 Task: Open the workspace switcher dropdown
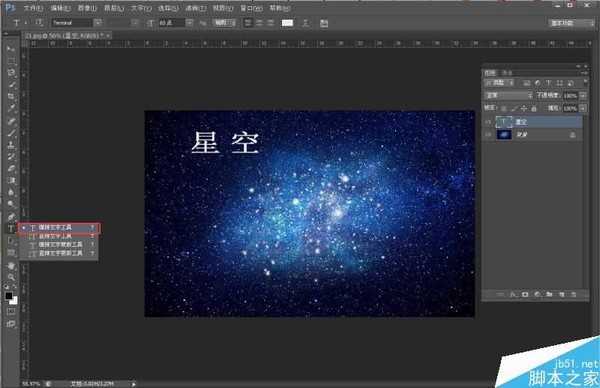(x=571, y=23)
